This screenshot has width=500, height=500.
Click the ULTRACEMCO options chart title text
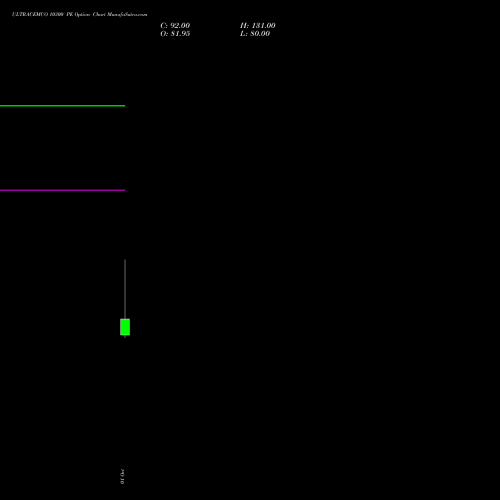point(79,15)
